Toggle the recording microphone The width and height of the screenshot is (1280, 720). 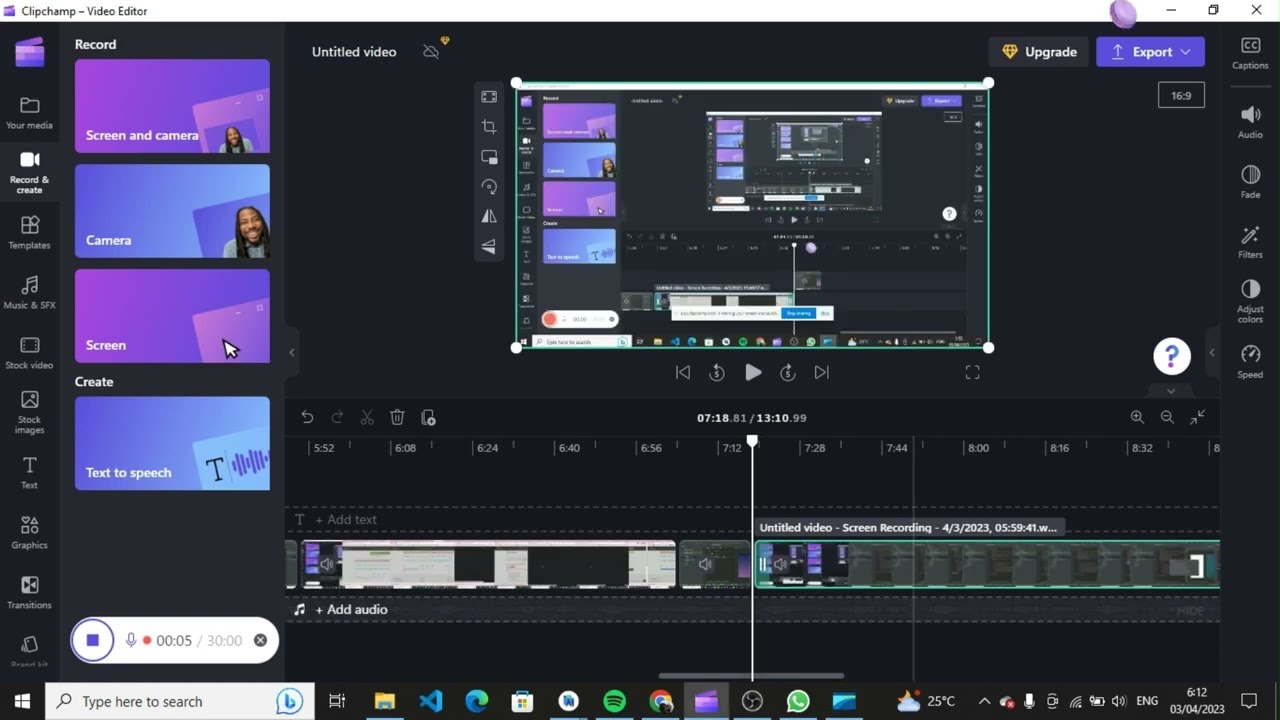[x=130, y=640]
